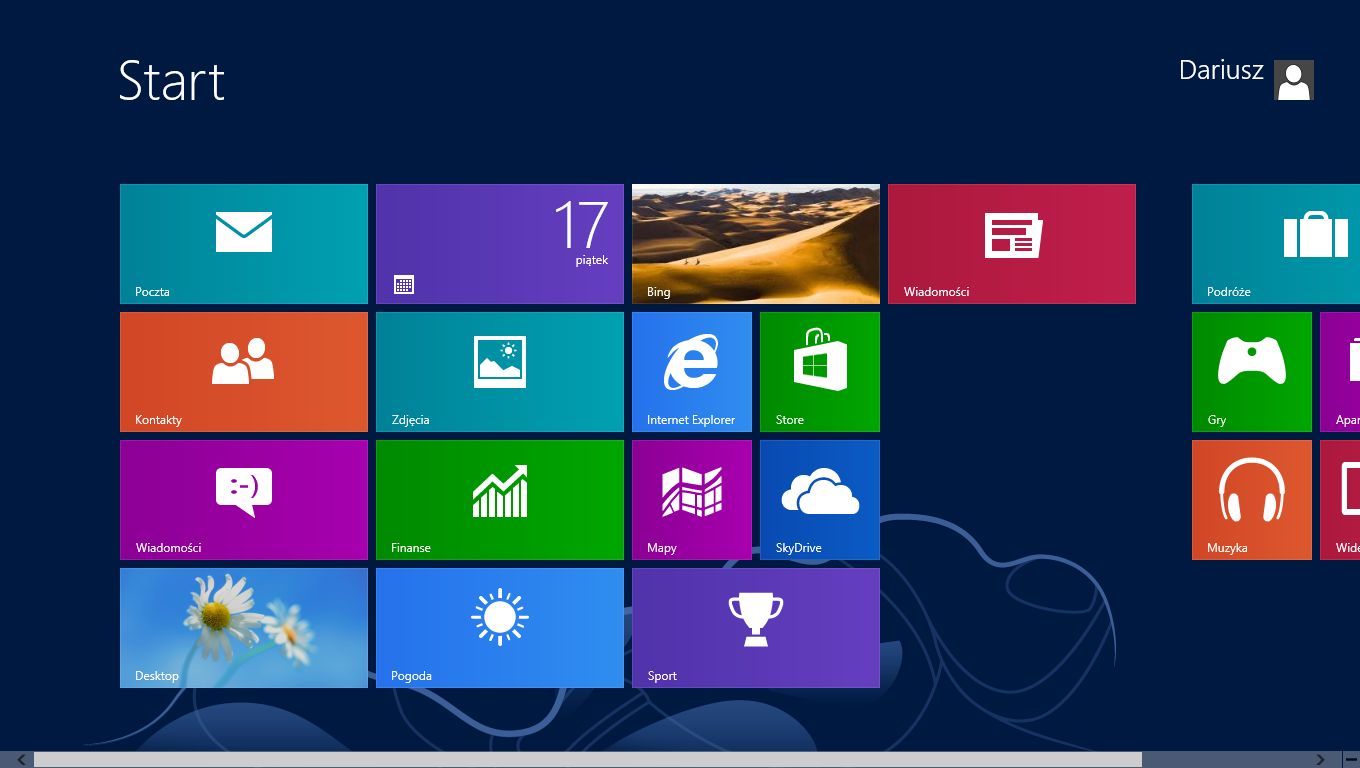Open the Poczta mail tile
The height and width of the screenshot is (768, 1360).
(x=244, y=244)
